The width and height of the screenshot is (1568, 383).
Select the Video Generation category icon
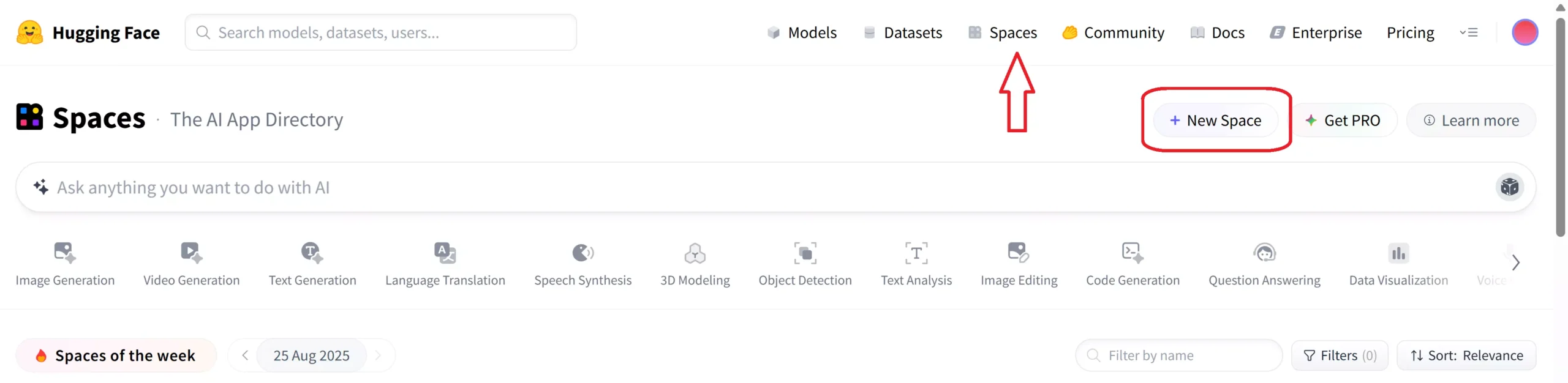[191, 253]
